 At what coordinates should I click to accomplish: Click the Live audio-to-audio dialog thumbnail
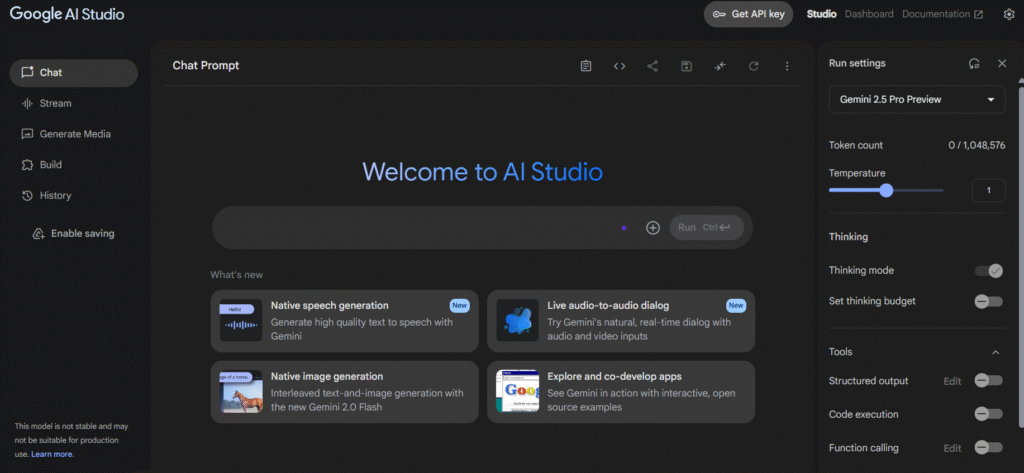(x=517, y=320)
